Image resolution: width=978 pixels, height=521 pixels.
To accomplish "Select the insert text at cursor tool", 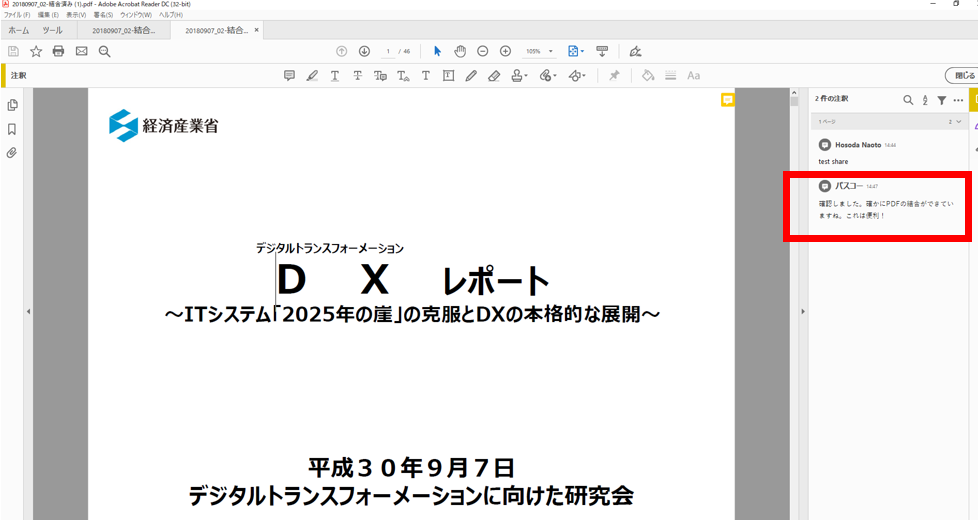I will pyautogui.click(x=403, y=75).
